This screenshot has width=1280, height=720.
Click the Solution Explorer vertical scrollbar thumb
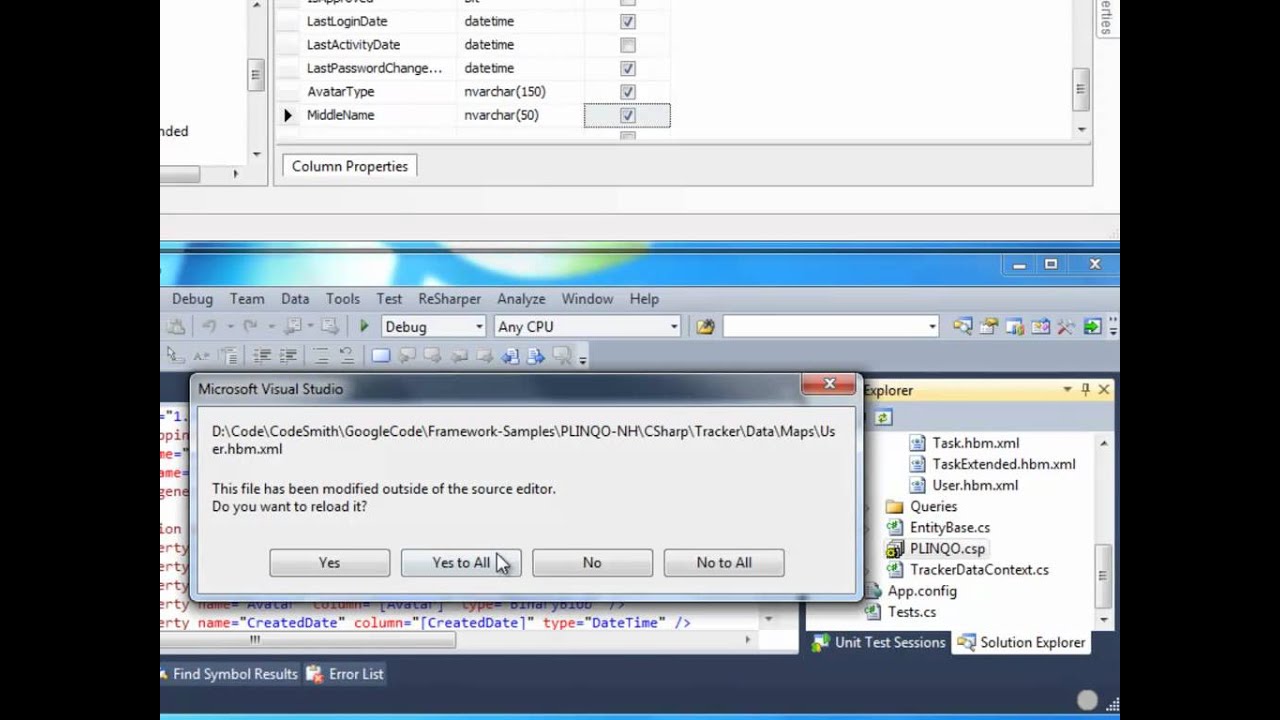pos(1104,578)
